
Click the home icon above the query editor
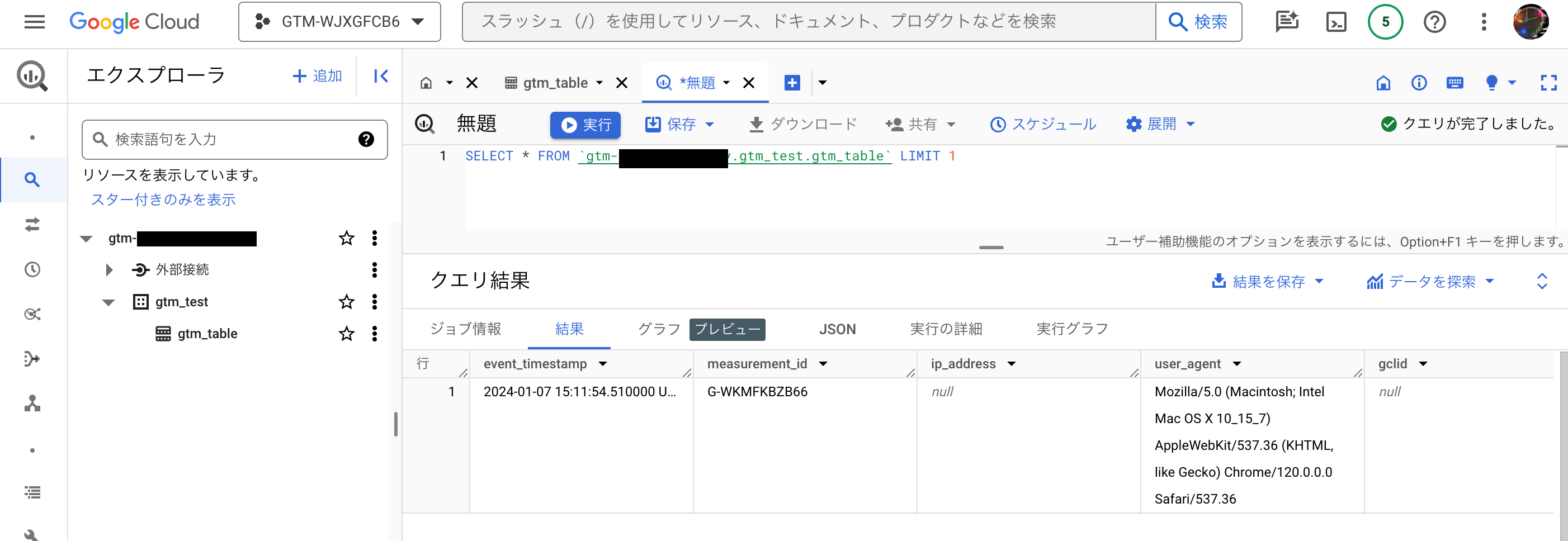pos(1383,83)
